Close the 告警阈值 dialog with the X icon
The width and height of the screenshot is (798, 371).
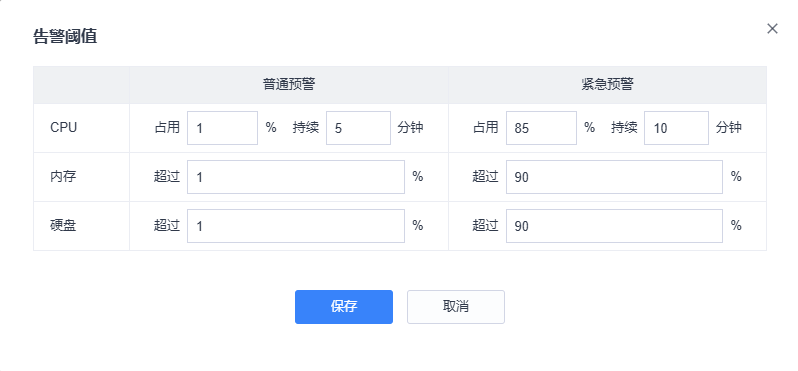coord(772,29)
